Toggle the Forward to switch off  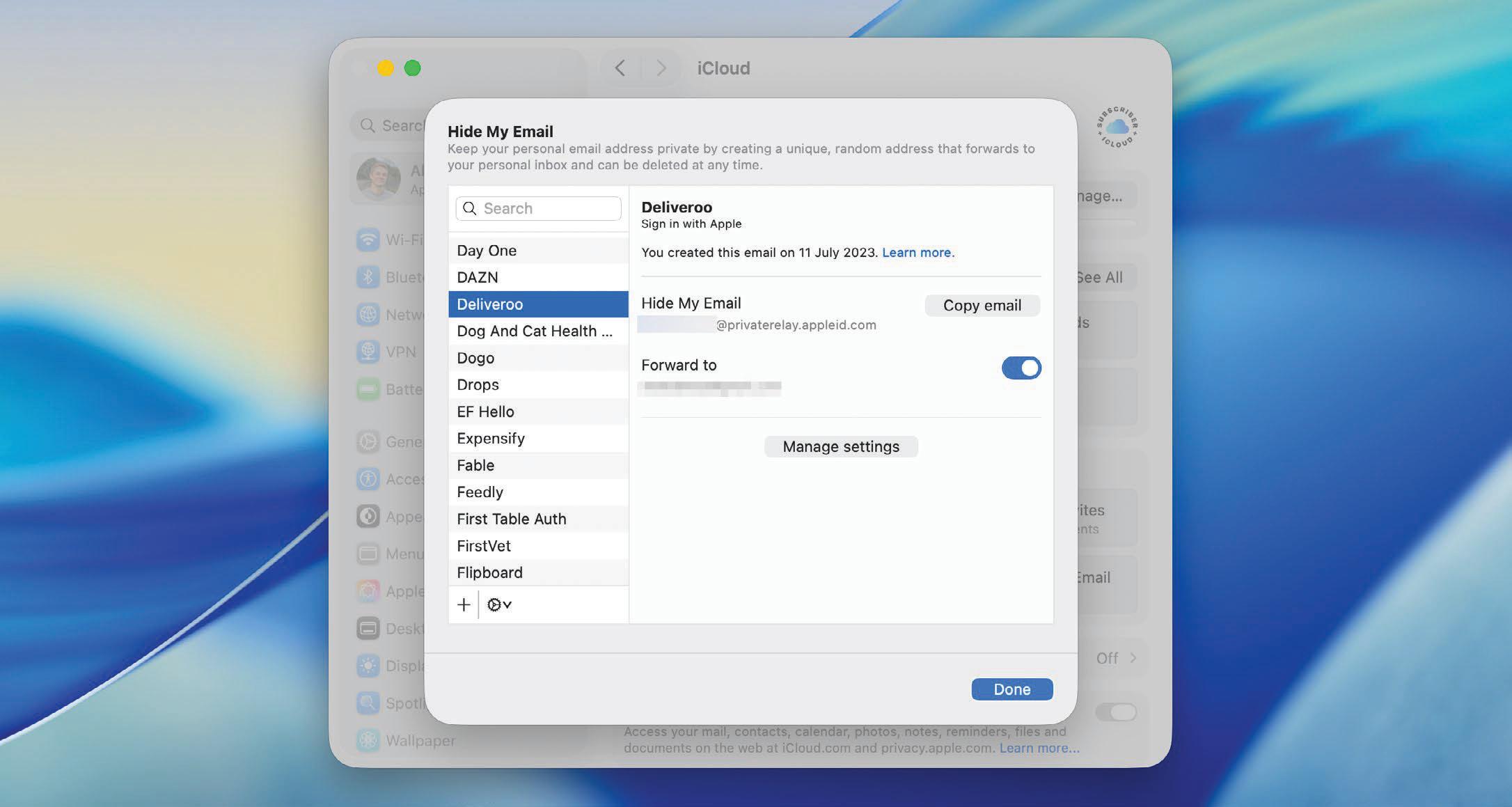[1021, 368]
